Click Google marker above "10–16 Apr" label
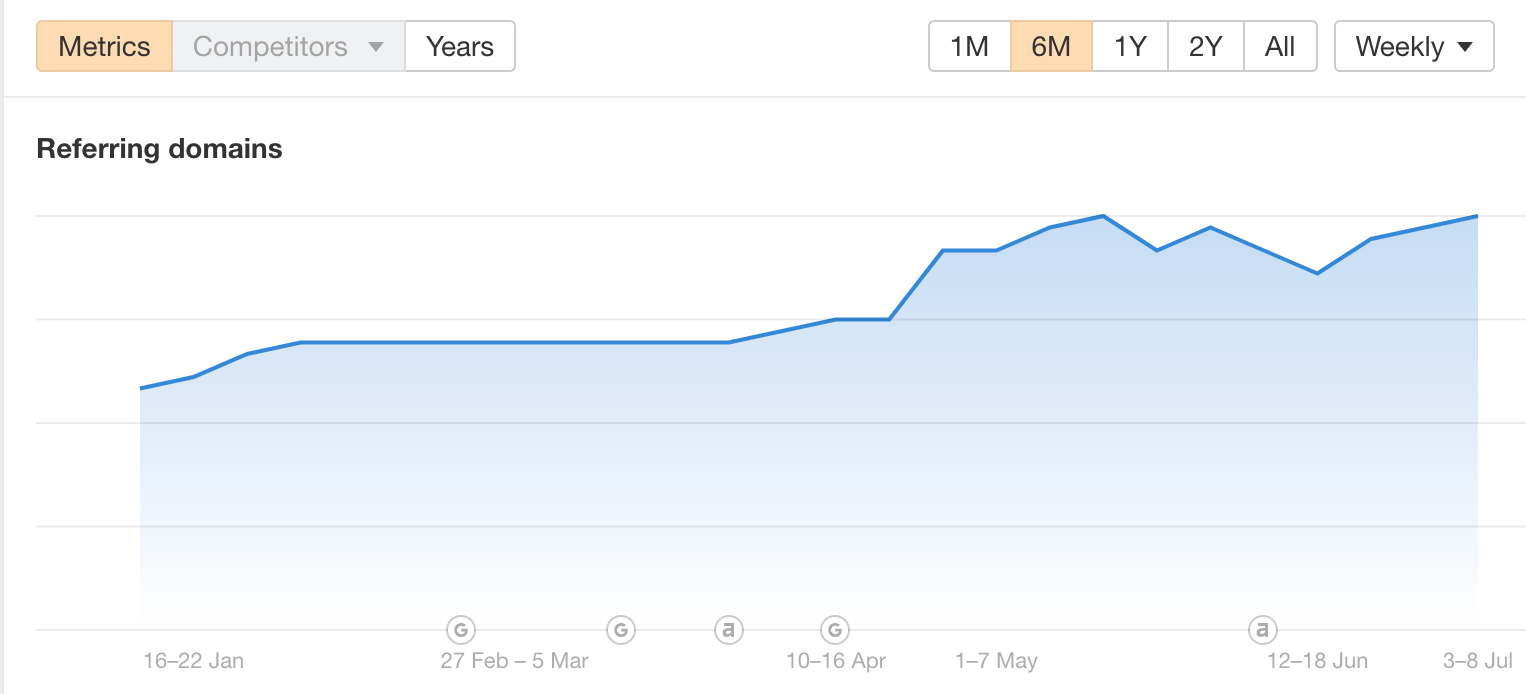The image size is (1526, 694). tap(835, 630)
